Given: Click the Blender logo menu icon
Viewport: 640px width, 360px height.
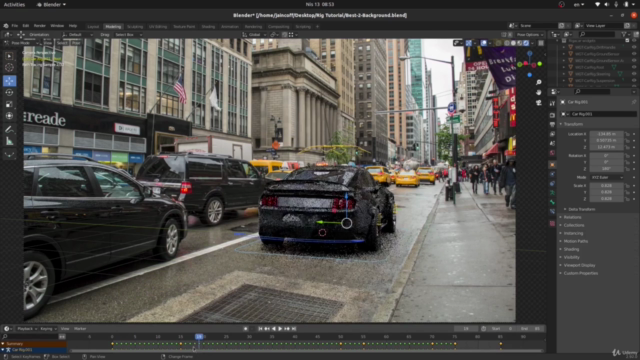Looking at the screenshot, I should [6, 26].
